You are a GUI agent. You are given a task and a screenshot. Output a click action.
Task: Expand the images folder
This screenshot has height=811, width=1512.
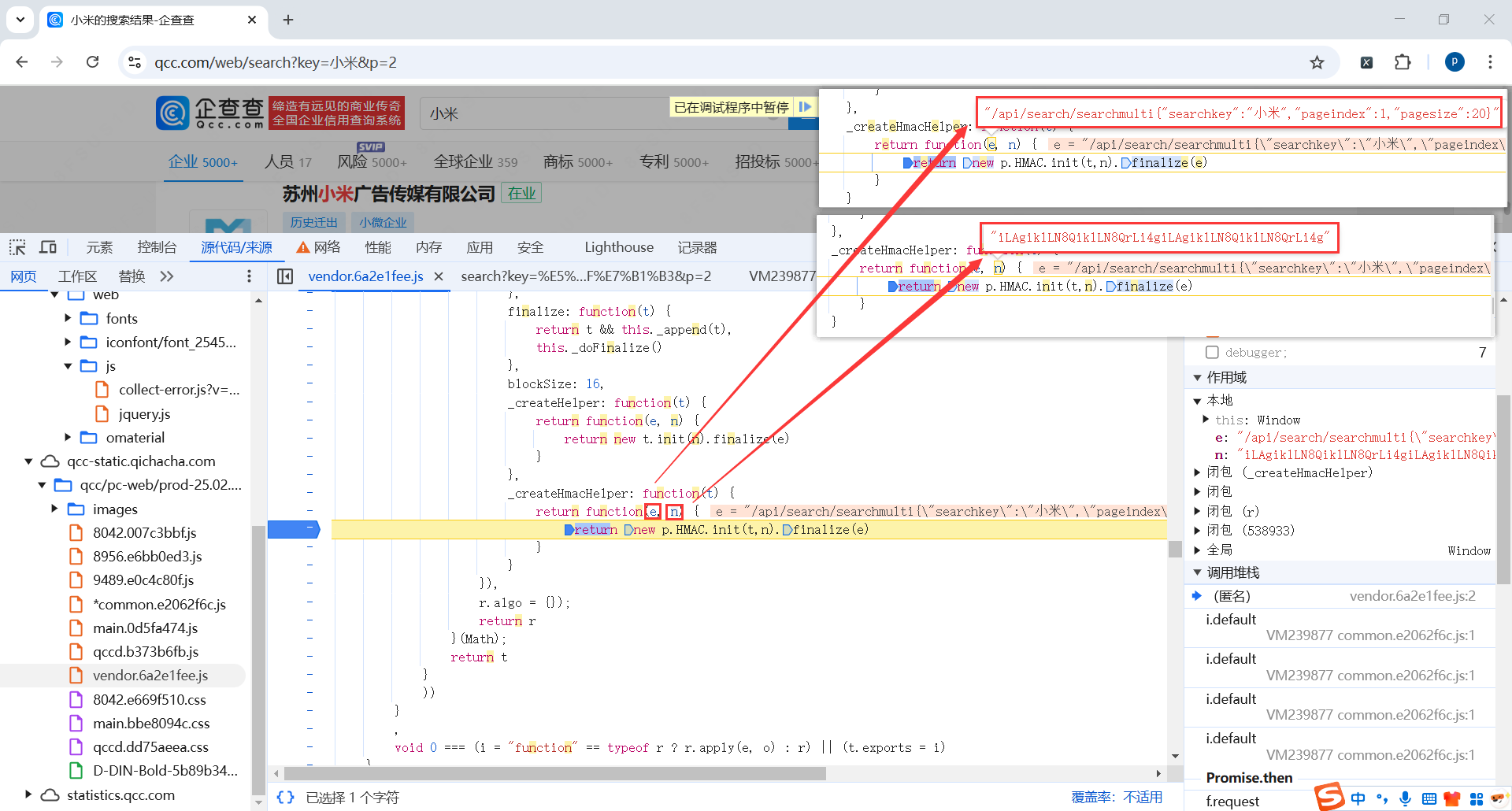(x=54, y=509)
